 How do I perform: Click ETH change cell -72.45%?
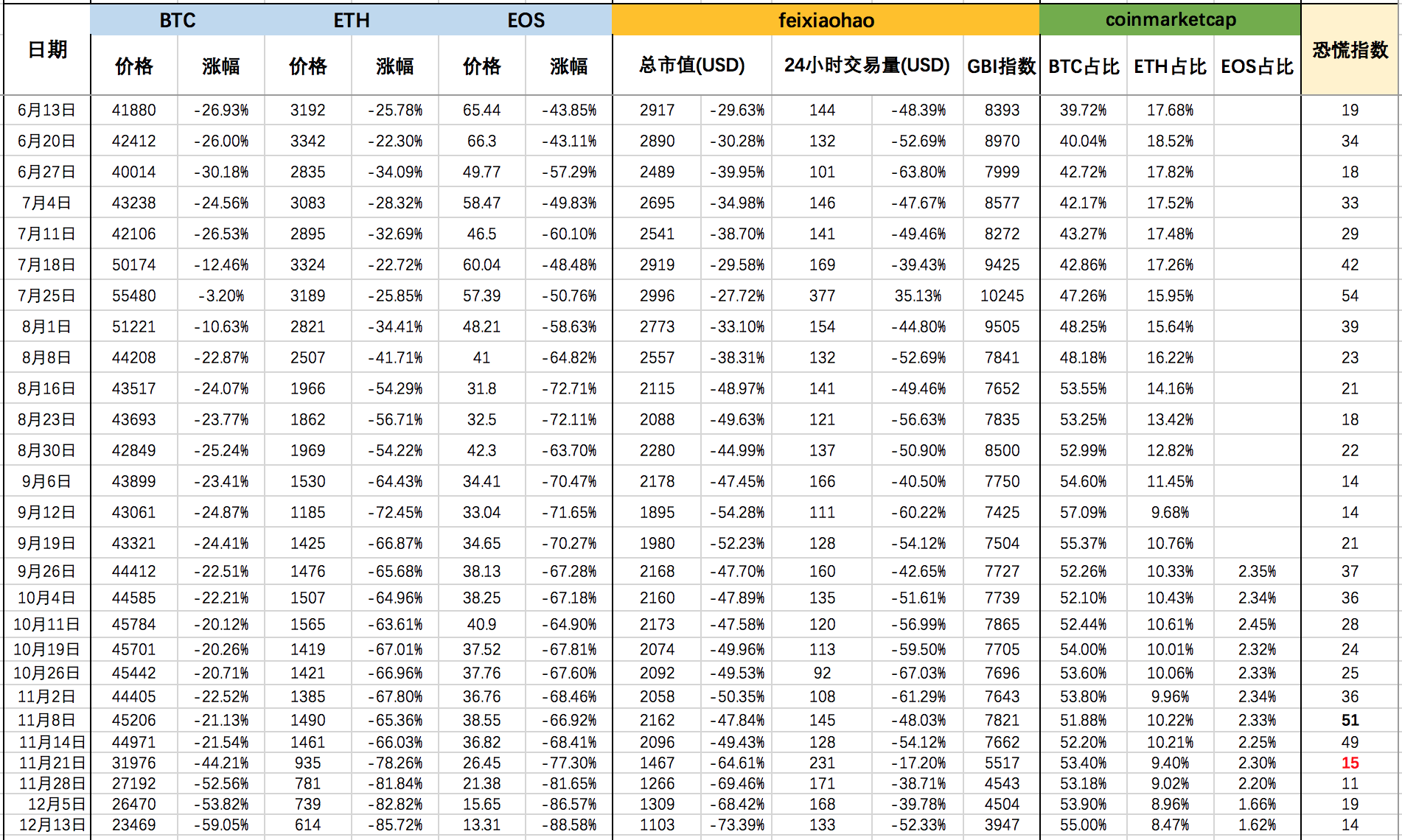click(395, 512)
